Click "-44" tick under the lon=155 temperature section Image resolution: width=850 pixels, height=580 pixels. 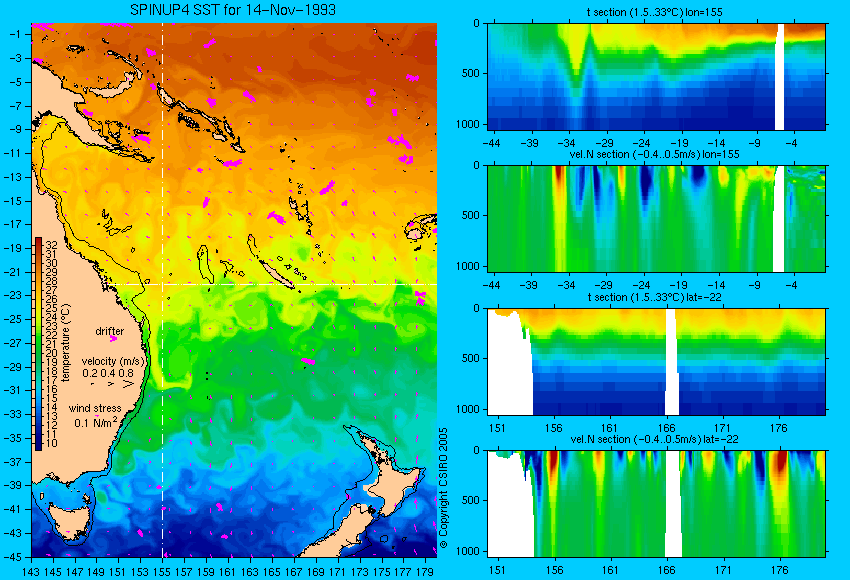coord(491,143)
